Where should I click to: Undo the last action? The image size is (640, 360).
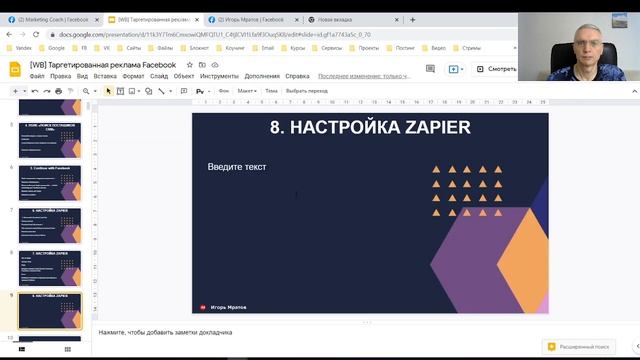pyautogui.click(x=35, y=91)
